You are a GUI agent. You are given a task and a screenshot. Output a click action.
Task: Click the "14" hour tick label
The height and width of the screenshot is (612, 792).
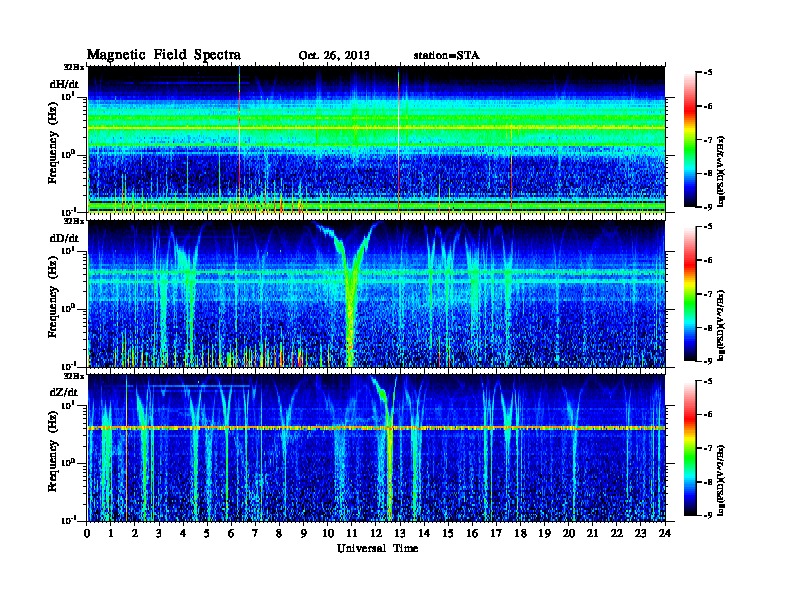pyautogui.click(x=424, y=533)
